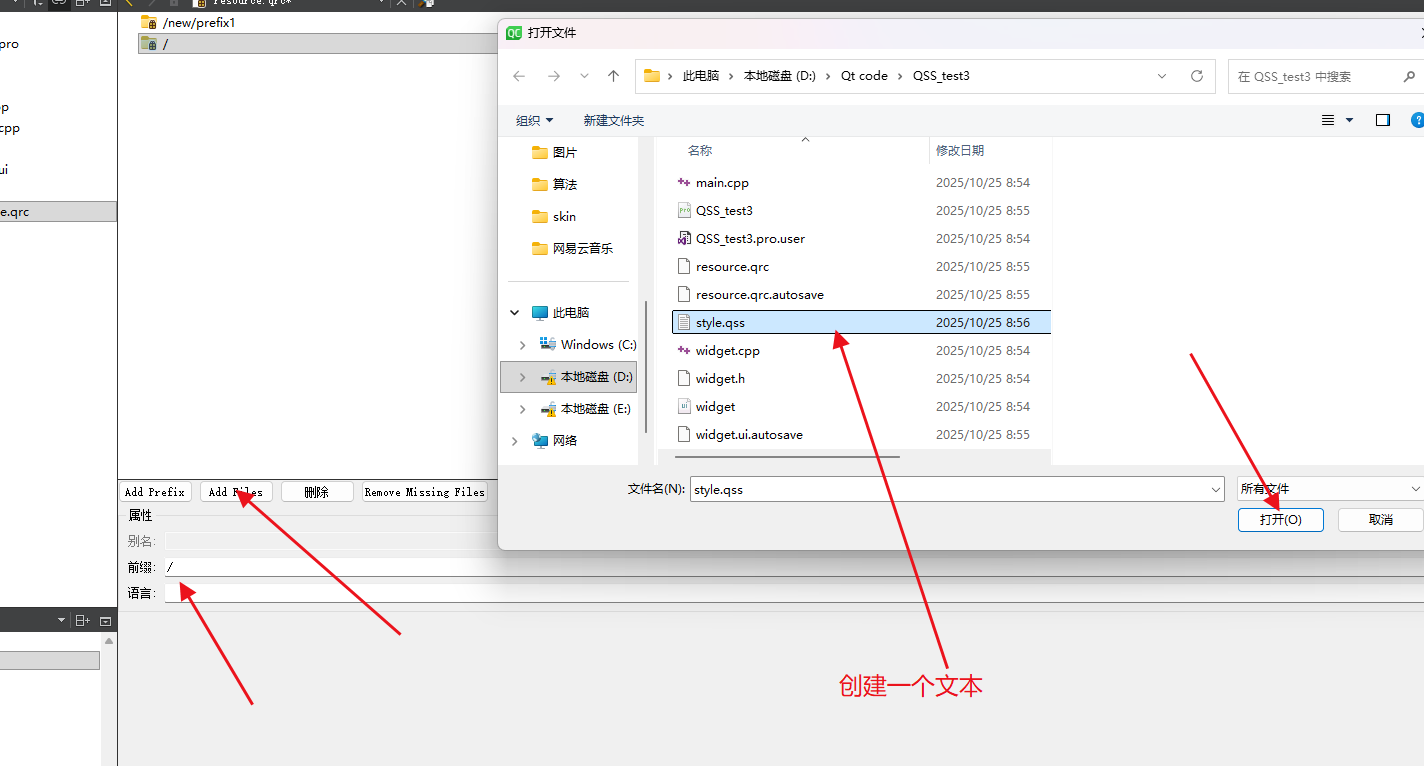Image resolution: width=1424 pixels, height=766 pixels.
Task: Go up one folder level
Action: 614,76
